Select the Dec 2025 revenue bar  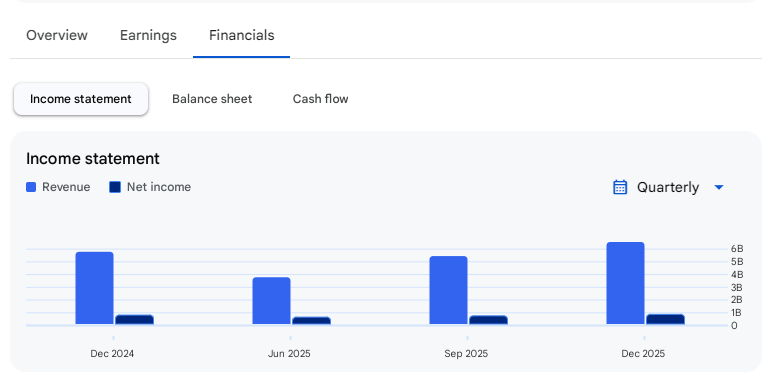625,284
